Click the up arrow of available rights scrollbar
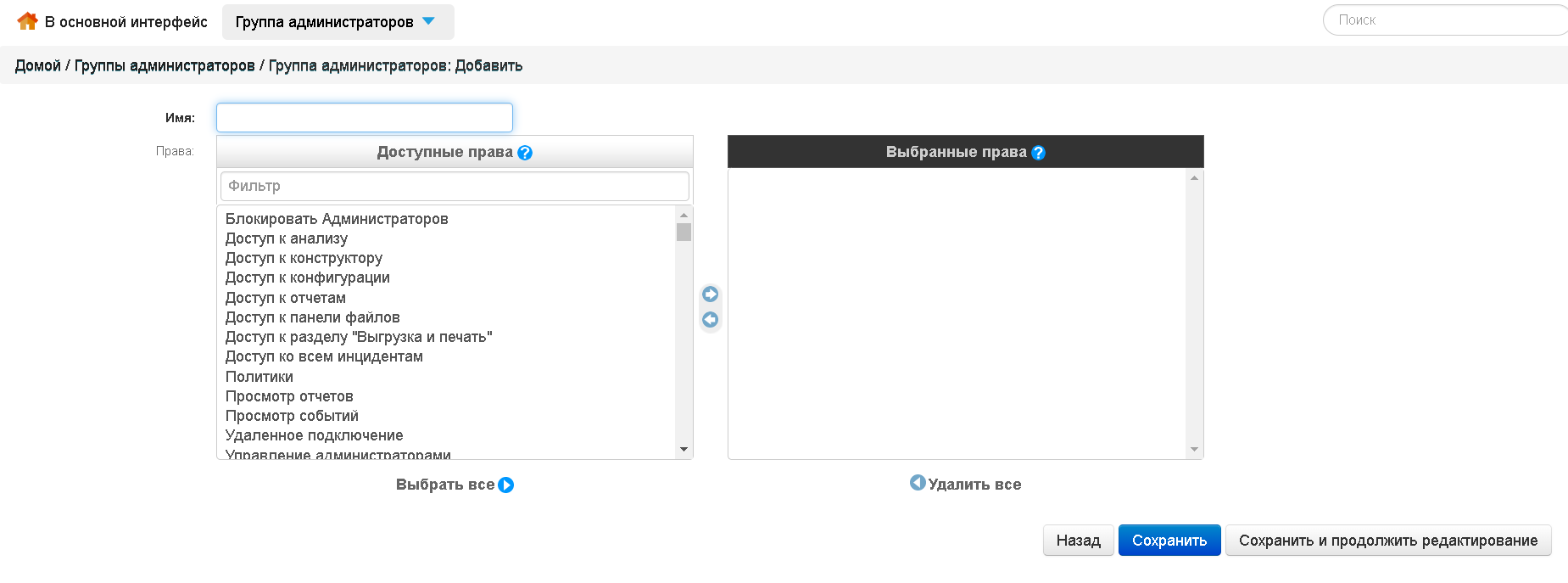Screen dimensions: 1568x583 [x=684, y=215]
